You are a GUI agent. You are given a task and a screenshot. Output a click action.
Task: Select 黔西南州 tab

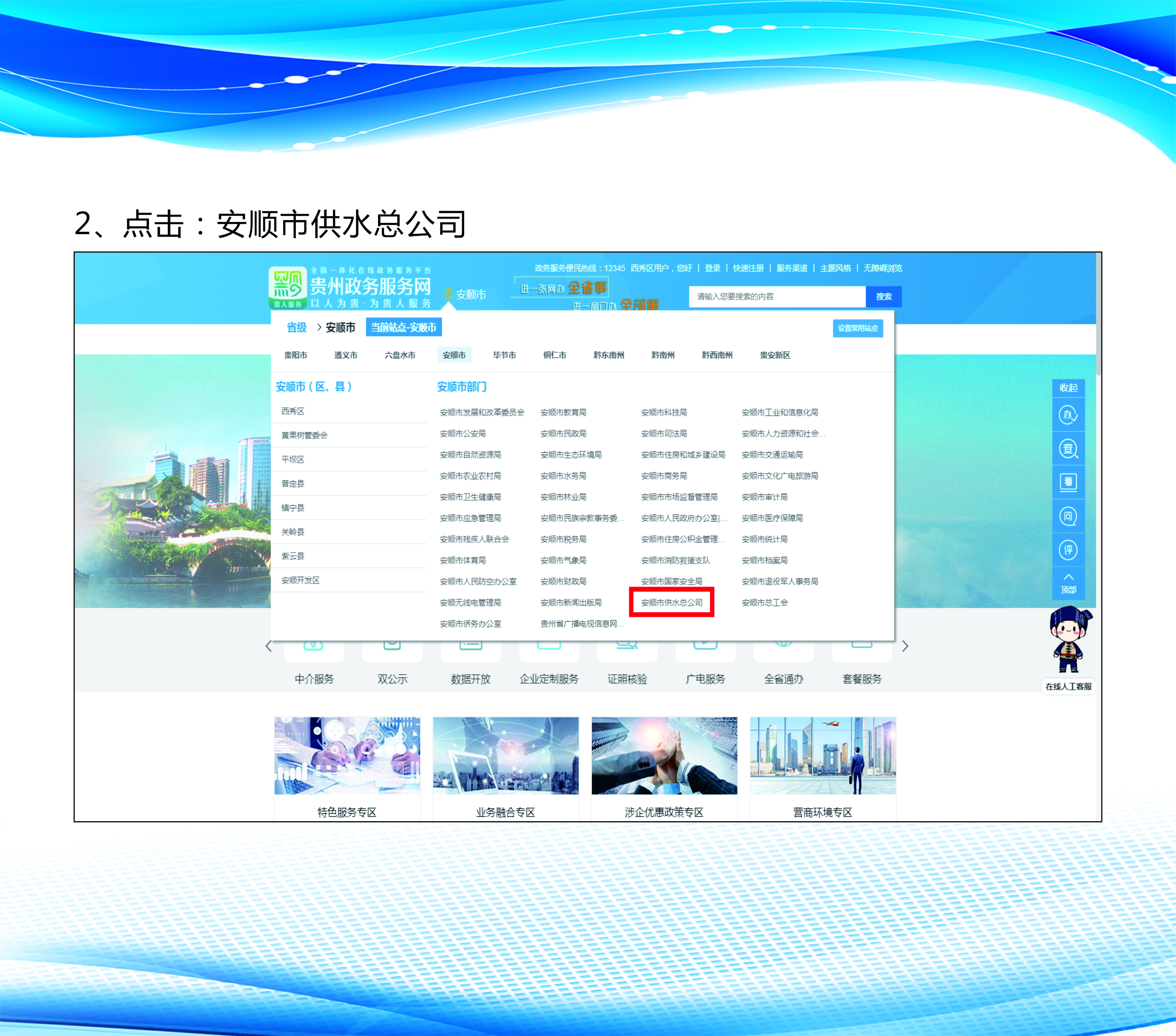pos(717,355)
